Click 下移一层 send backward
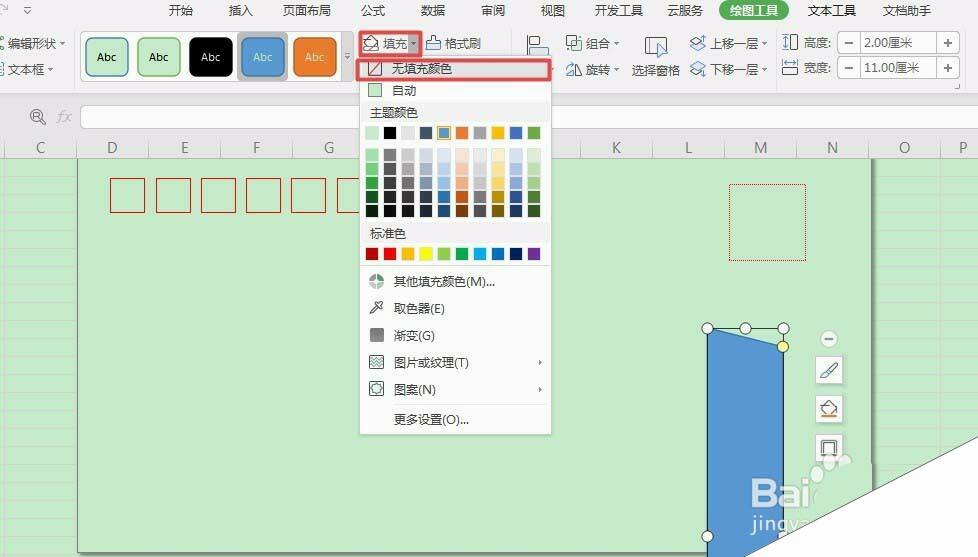The height and width of the screenshot is (557, 978). (x=724, y=69)
